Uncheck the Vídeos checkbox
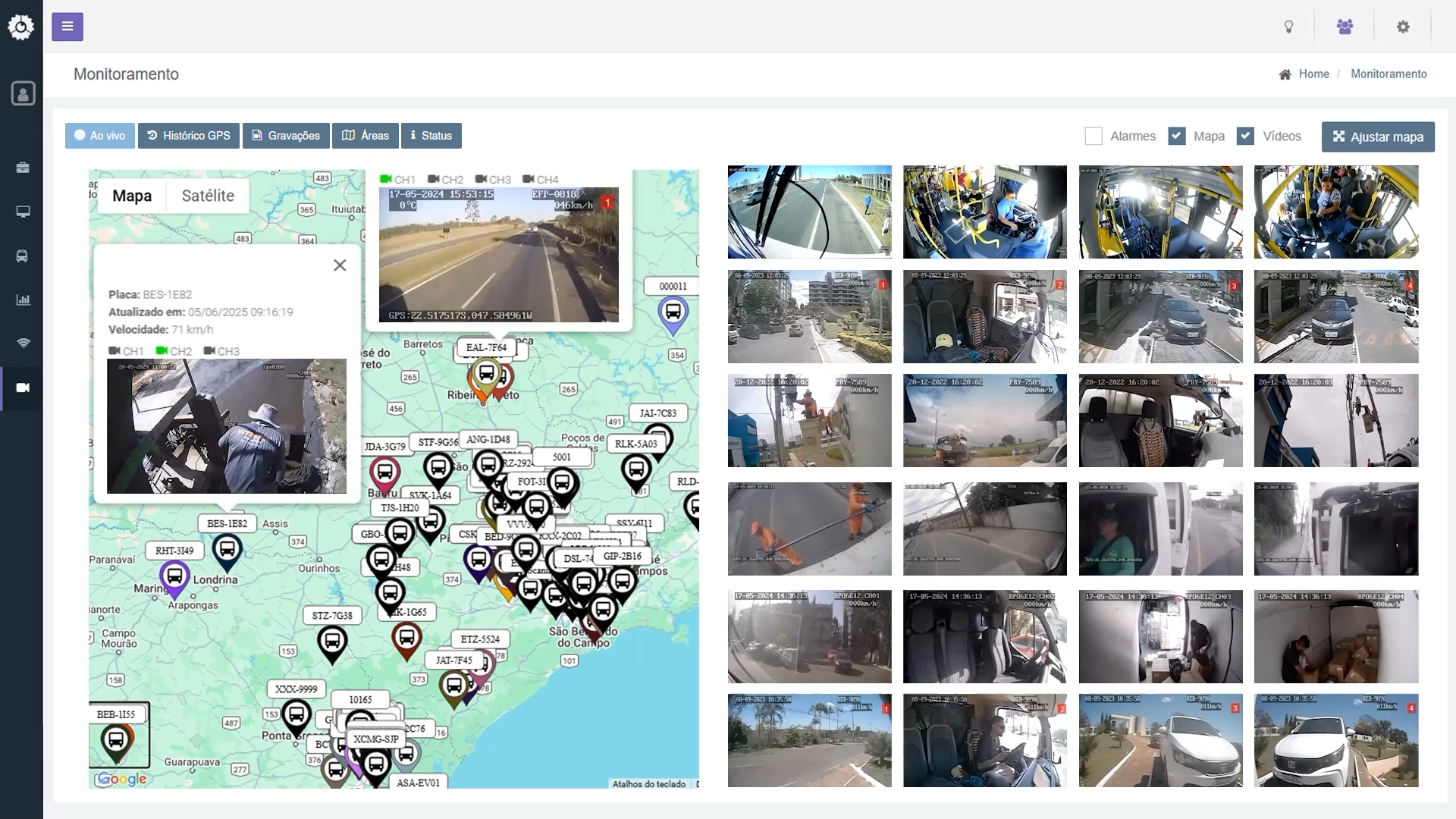Screen dimensions: 1456x819 tap(1246, 136)
